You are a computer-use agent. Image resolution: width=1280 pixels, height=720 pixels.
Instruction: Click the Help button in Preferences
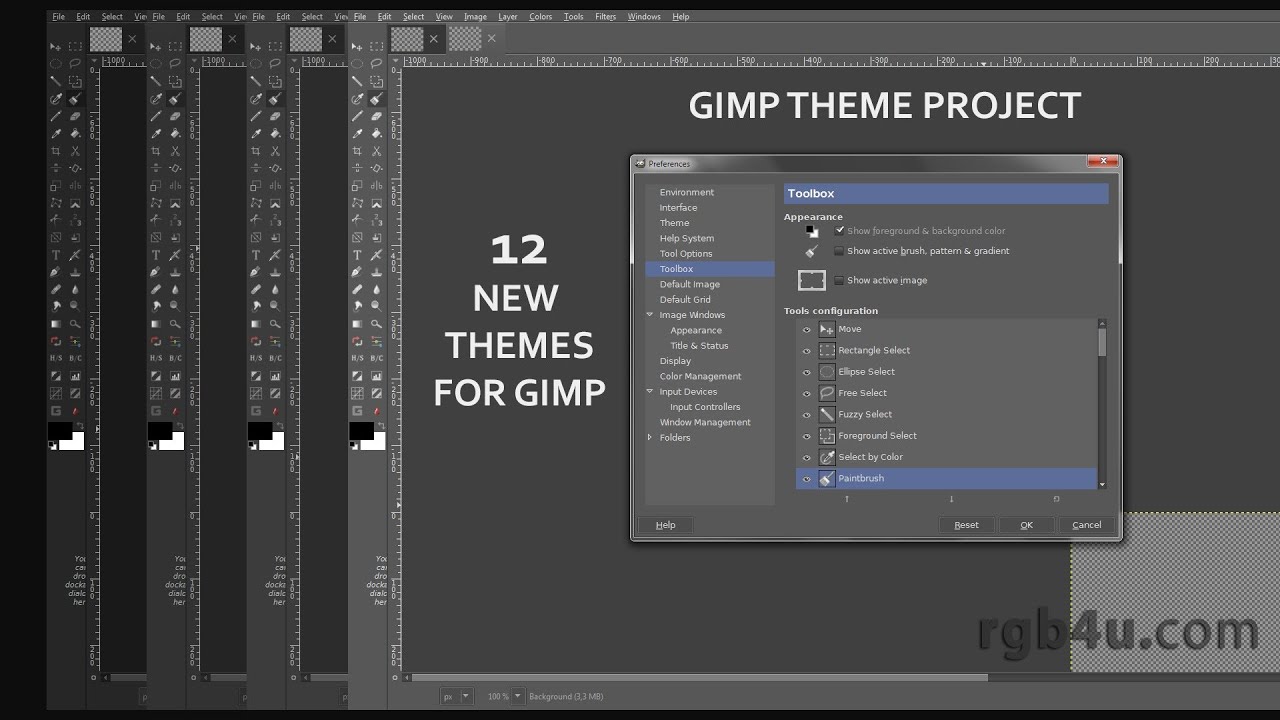click(x=665, y=525)
